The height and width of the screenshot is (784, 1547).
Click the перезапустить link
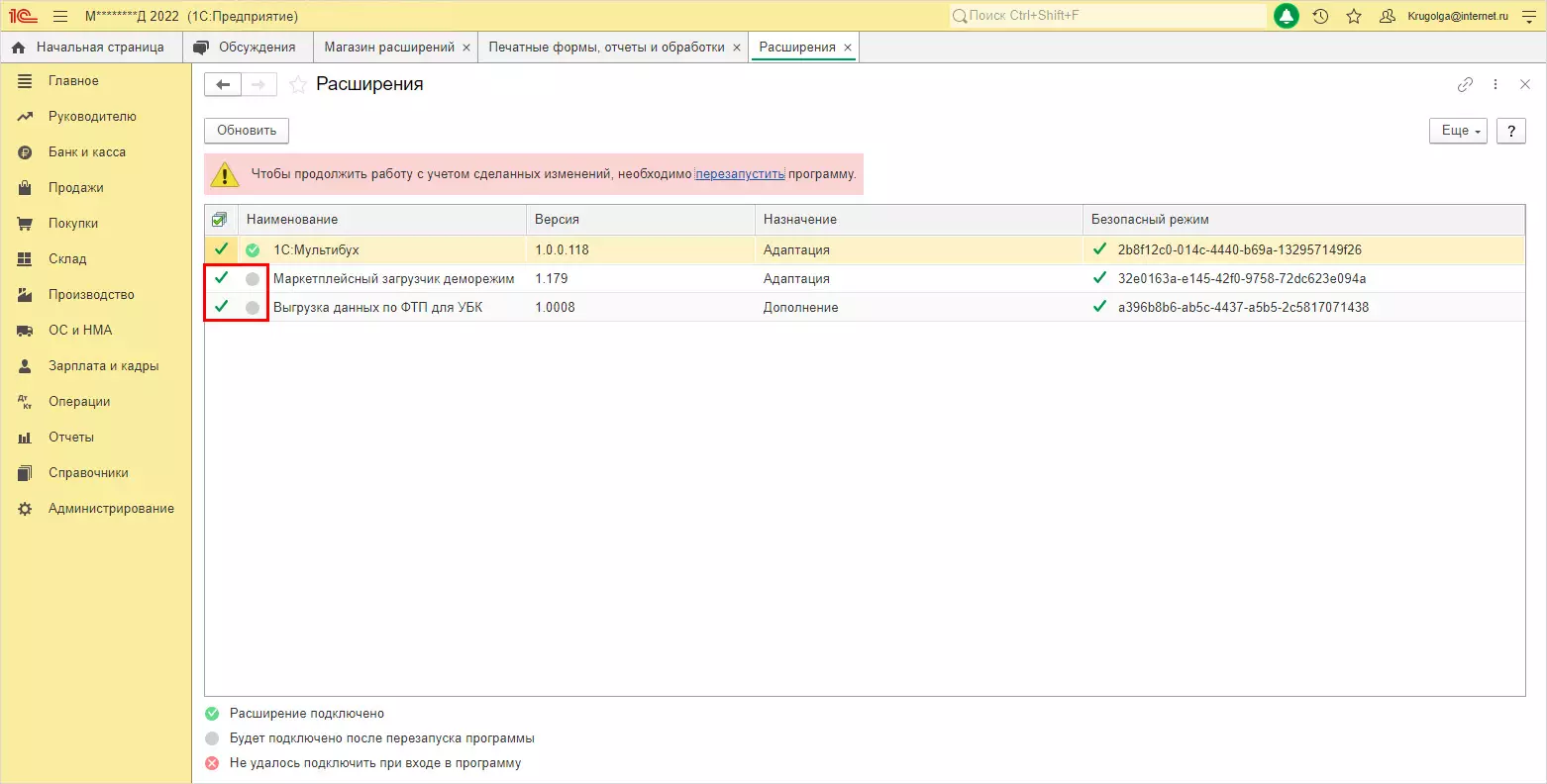pos(740,174)
